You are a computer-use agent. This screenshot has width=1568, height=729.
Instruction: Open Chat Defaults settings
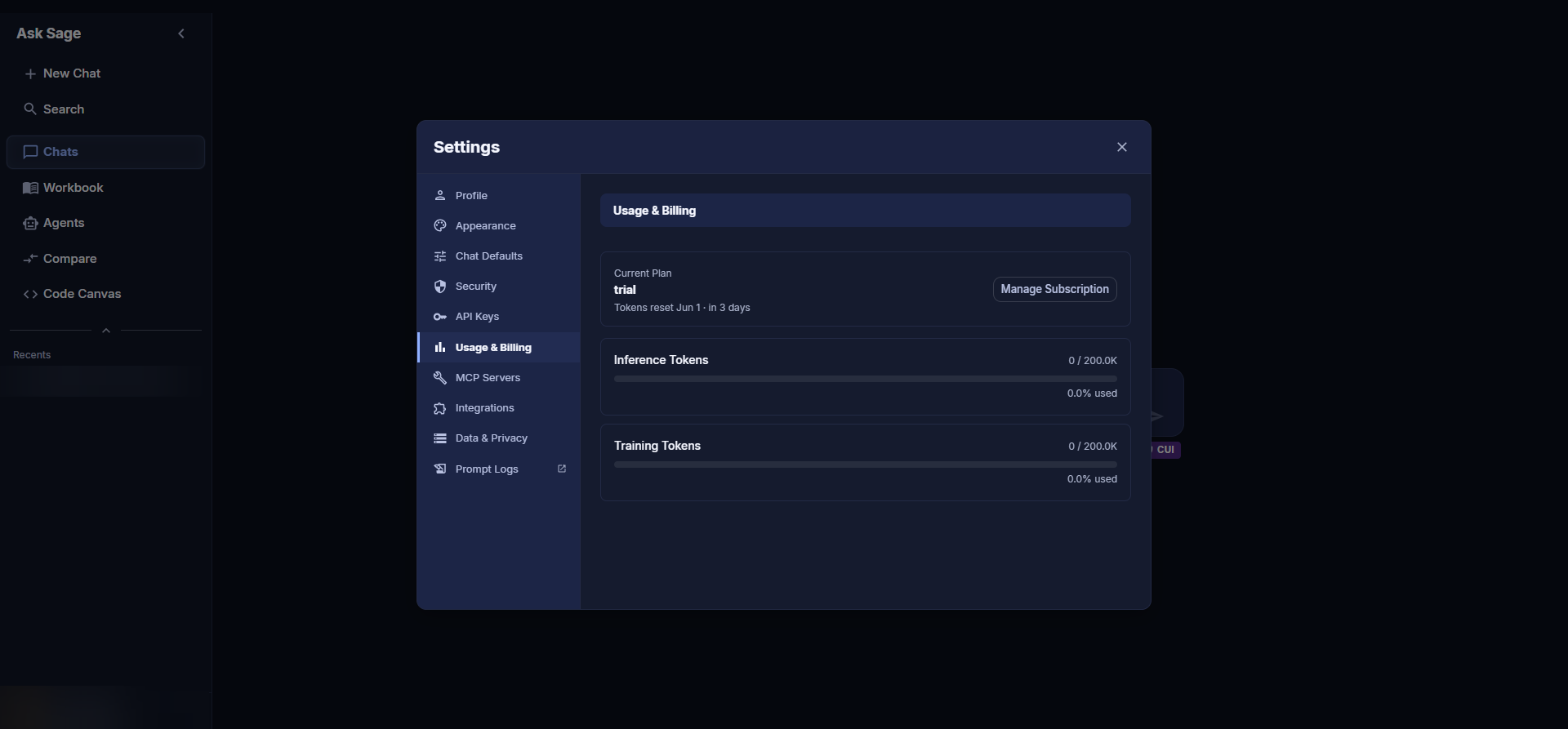point(498,256)
